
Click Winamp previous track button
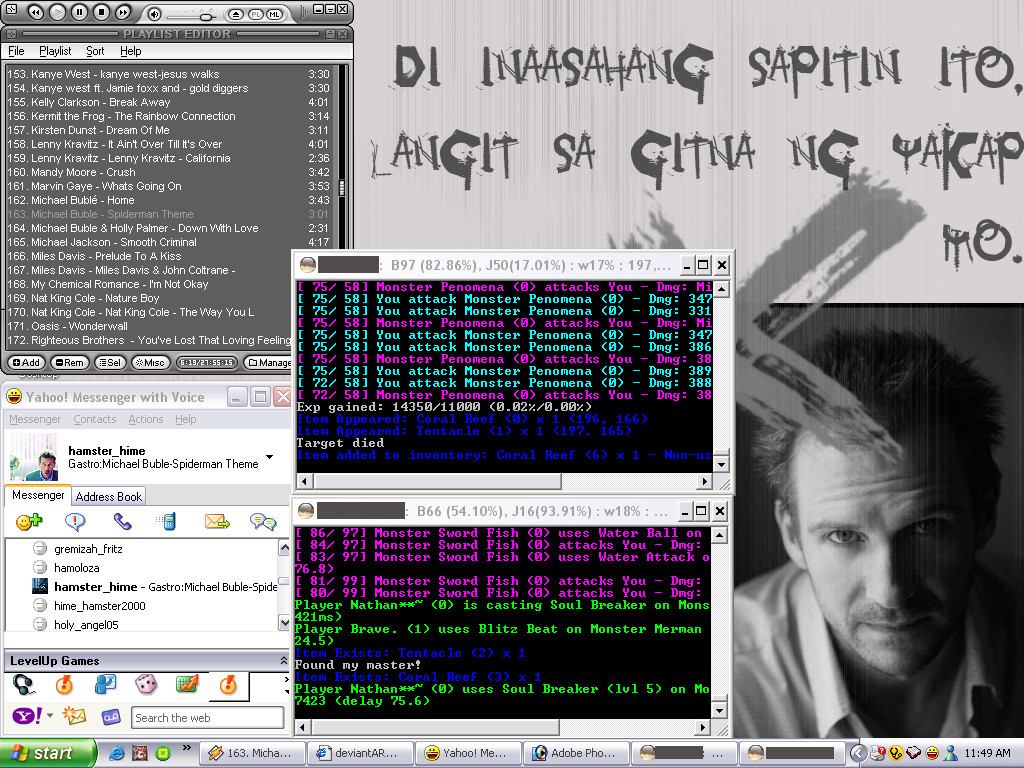[x=36, y=12]
